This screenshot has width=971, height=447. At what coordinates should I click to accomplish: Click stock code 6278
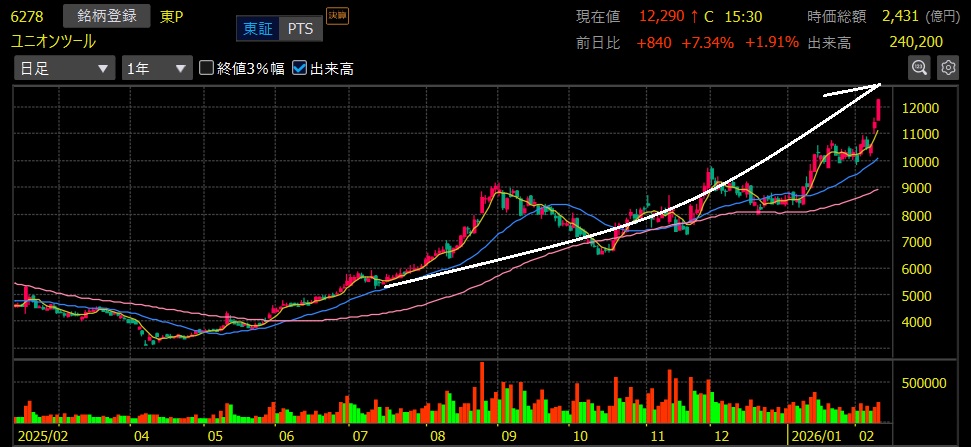tap(27, 17)
